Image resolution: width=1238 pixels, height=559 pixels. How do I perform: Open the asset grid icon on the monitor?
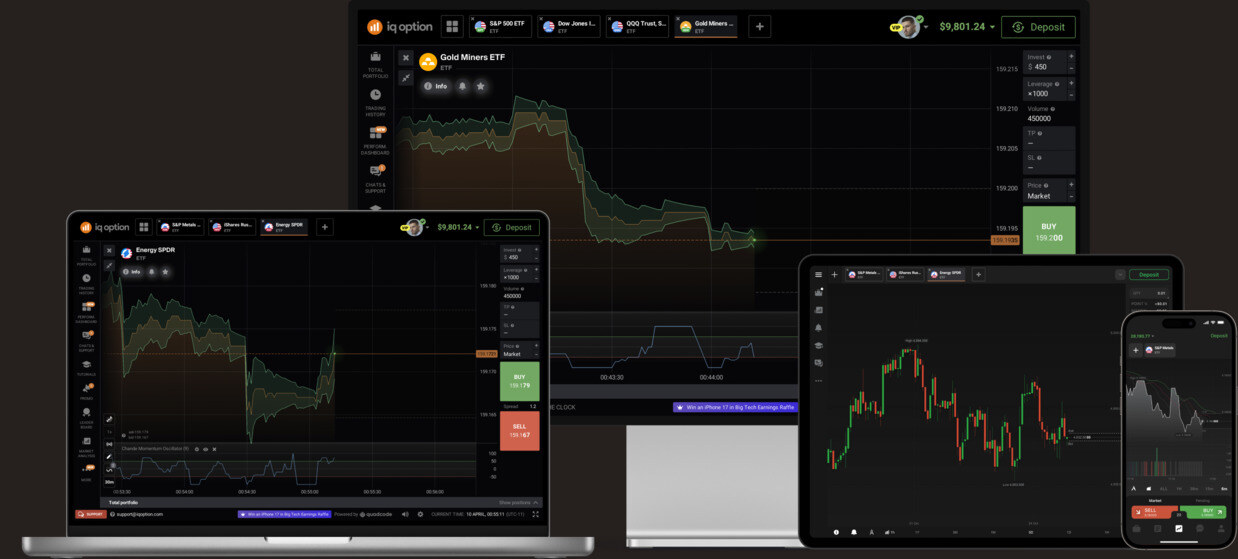[x=452, y=27]
